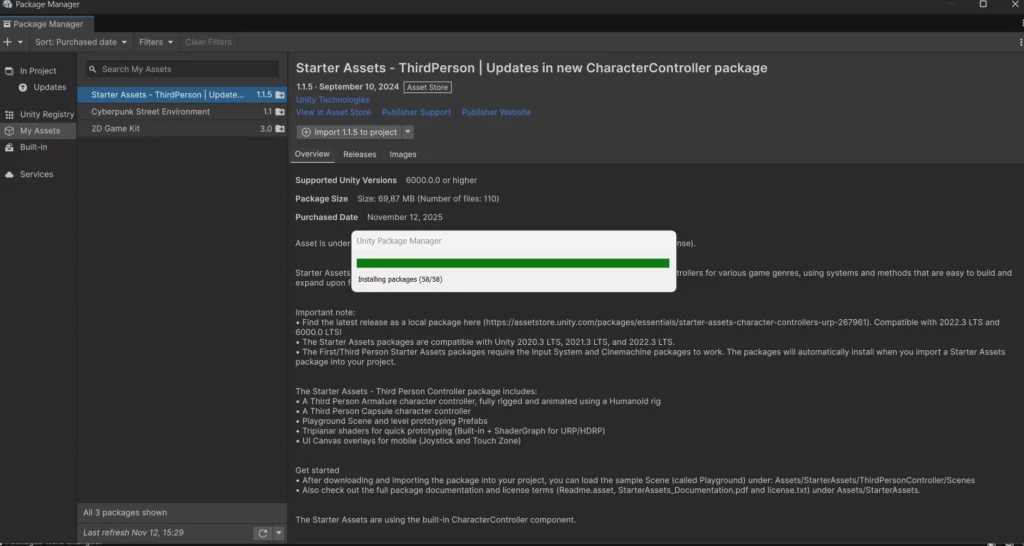The width and height of the screenshot is (1024, 546).
Task: Click the Services cloud icon
Action: (9, 174)
